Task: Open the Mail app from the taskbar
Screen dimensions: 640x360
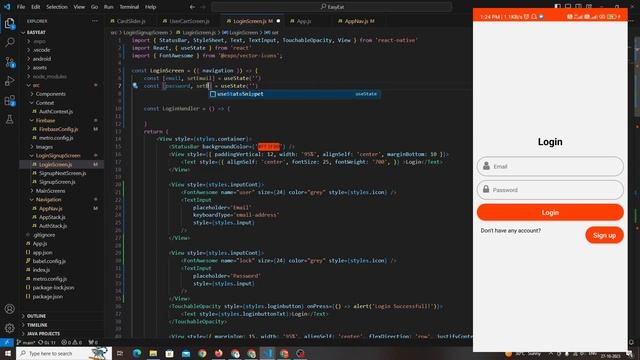Action: coord(186,353)
